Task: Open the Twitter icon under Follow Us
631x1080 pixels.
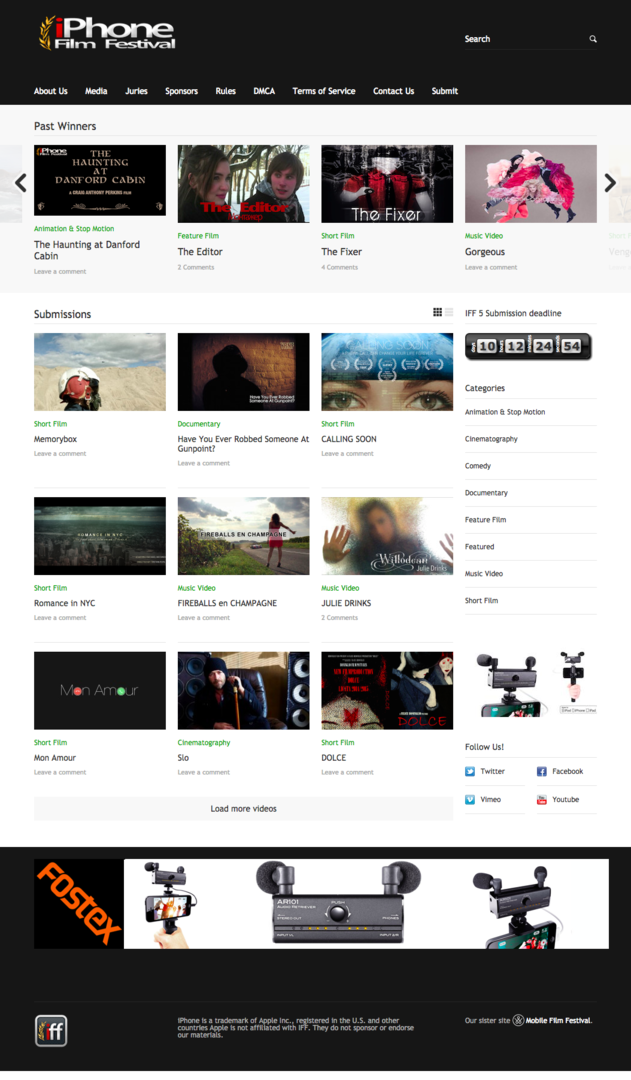Action: (x=470, y=772)
